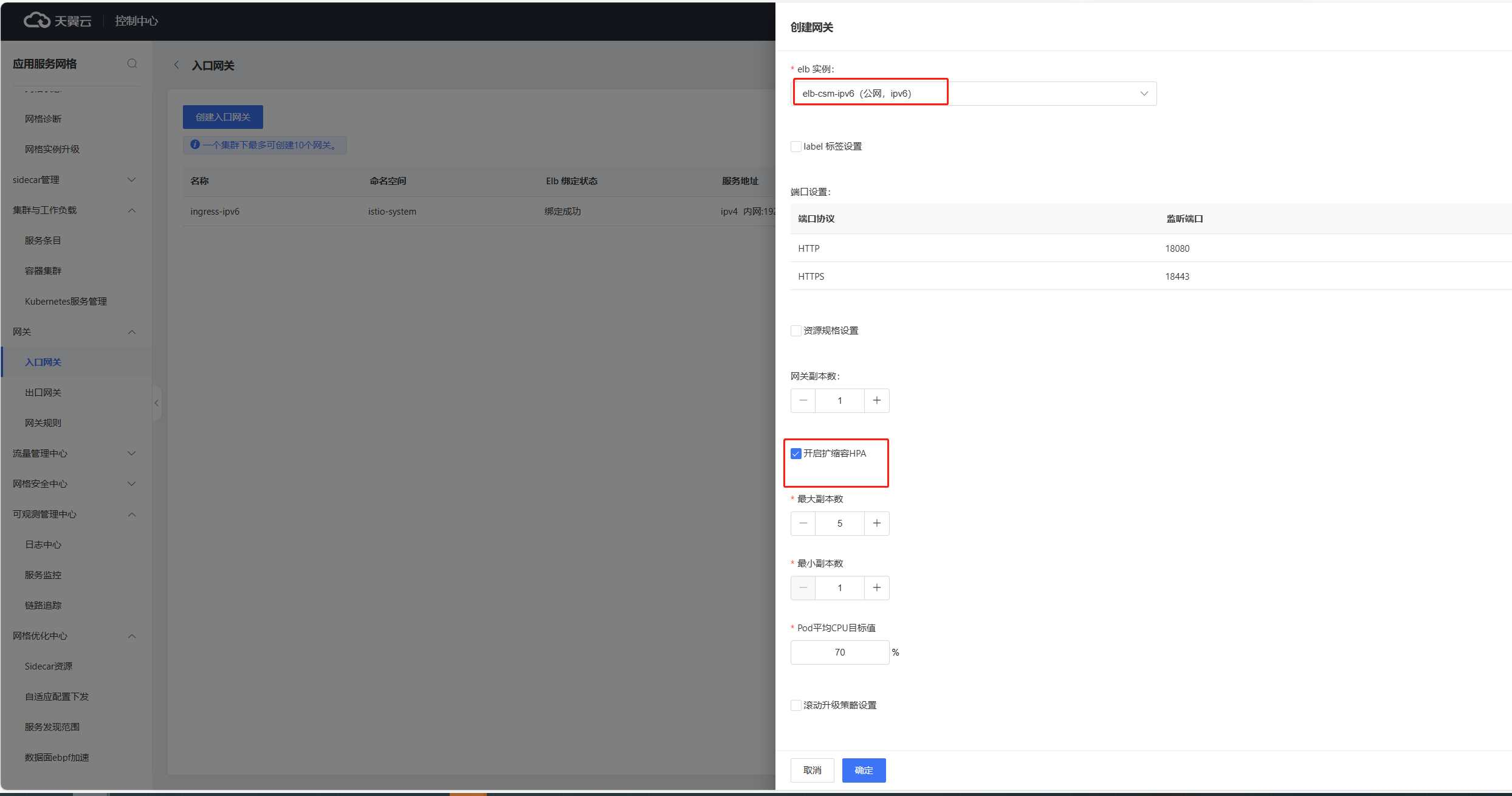The width and height of the screenshot is (1512, 796).
Task: Click the 绑定成功 status cell
Action: (x=563, y=212)
